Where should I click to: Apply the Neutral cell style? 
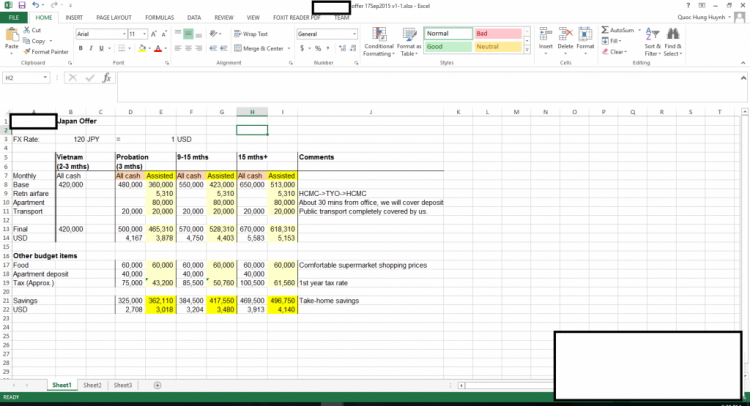pyautogui.click(x=497, y=46)
